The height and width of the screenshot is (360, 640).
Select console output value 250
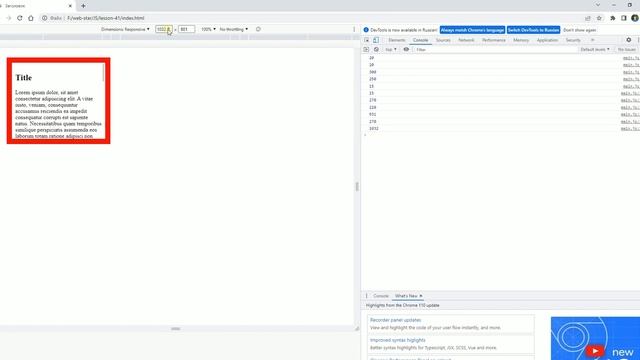point(372,79)
